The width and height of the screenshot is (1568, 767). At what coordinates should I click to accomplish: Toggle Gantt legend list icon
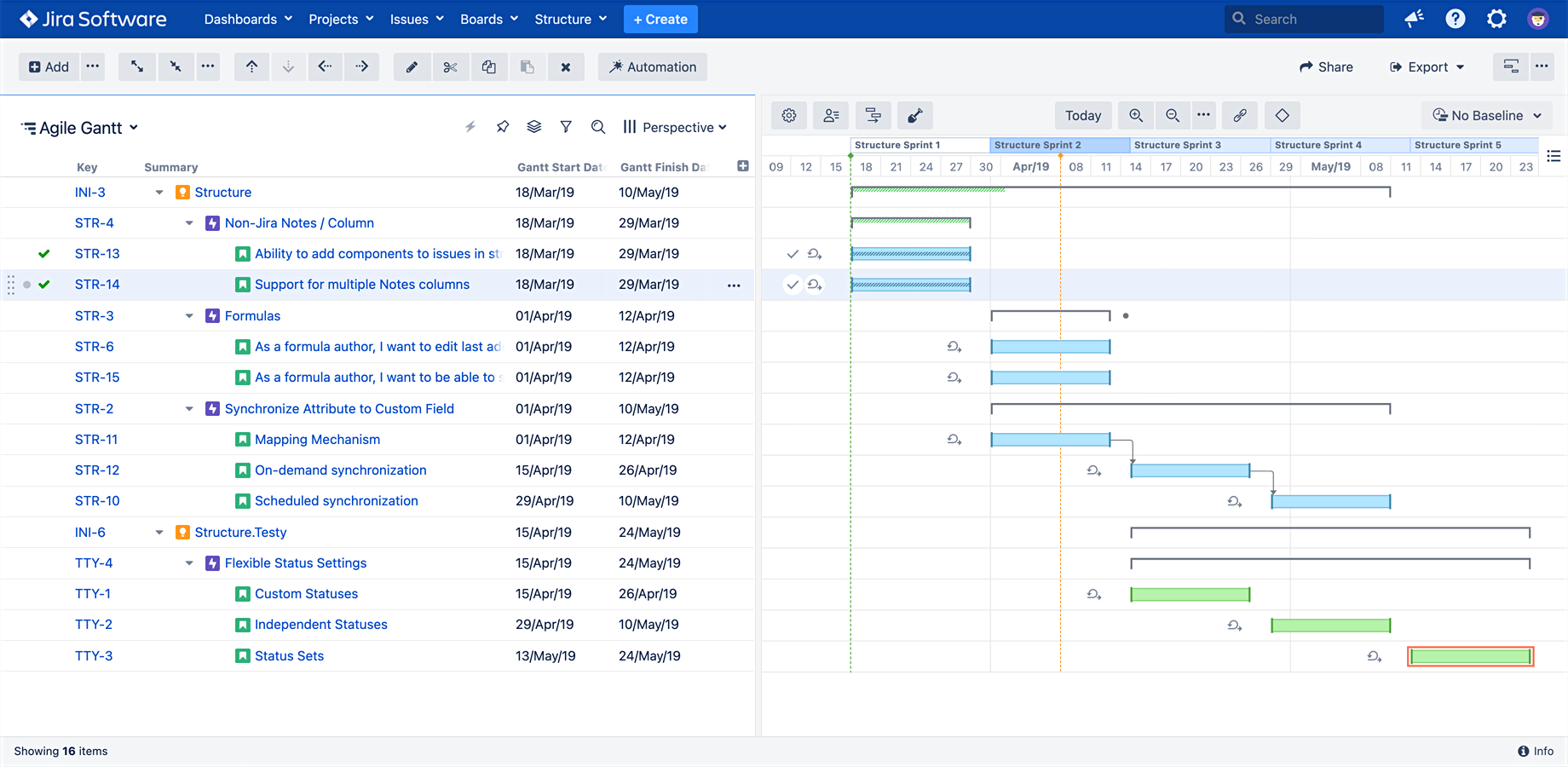coord(1554,156)
